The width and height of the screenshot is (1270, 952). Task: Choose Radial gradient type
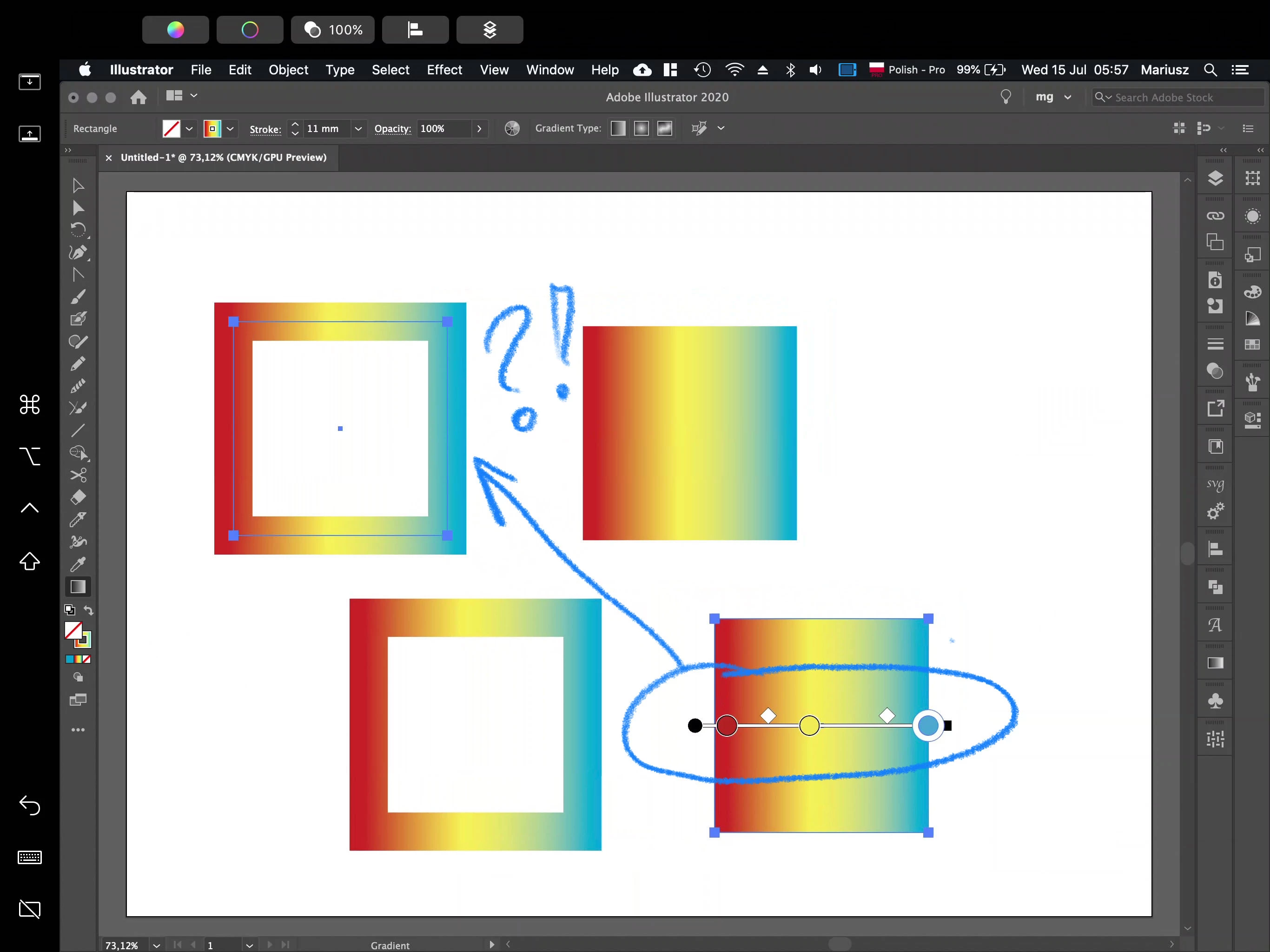click(642, 129)
